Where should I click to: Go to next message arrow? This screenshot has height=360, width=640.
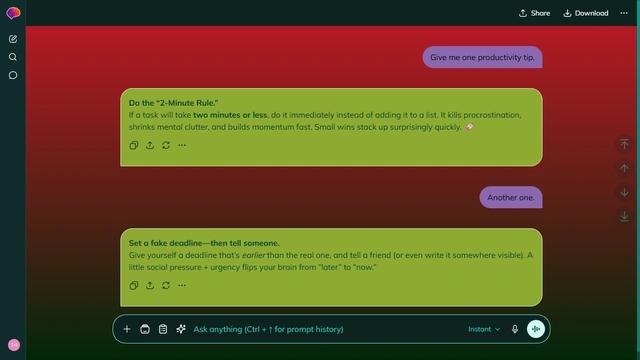coord(624,192)
